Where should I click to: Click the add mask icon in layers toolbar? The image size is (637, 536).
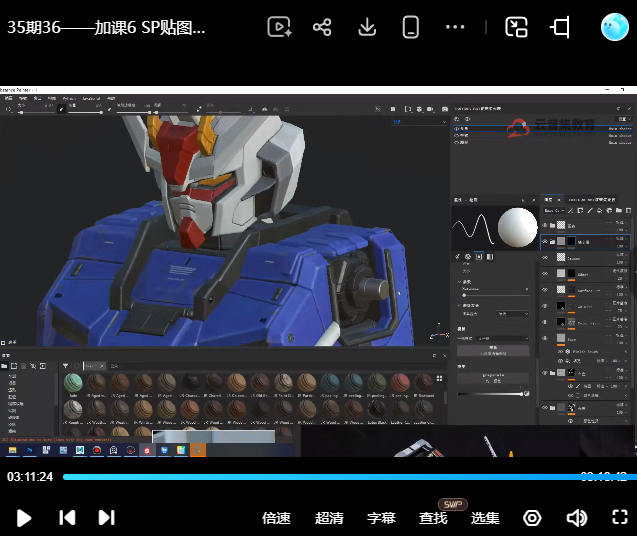pos(580,210)
